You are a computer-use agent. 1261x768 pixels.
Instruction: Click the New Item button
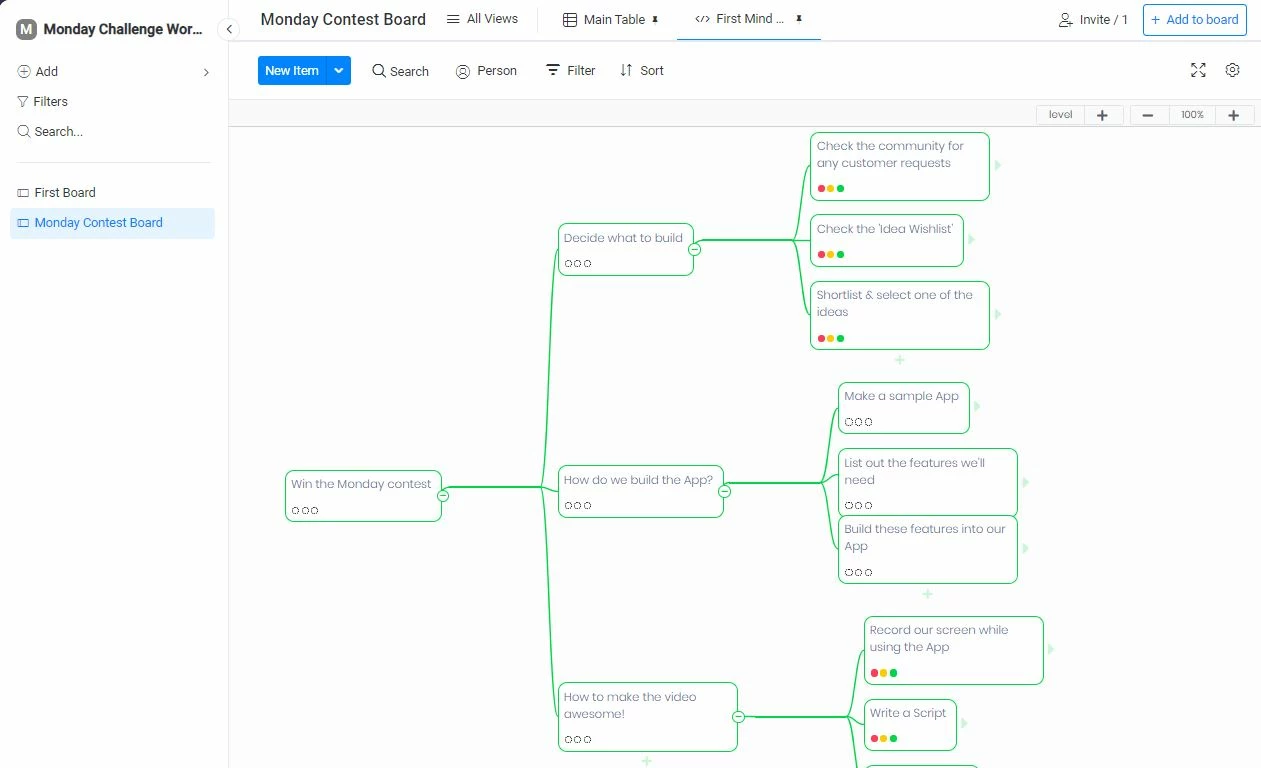click(x=292, y=70)
